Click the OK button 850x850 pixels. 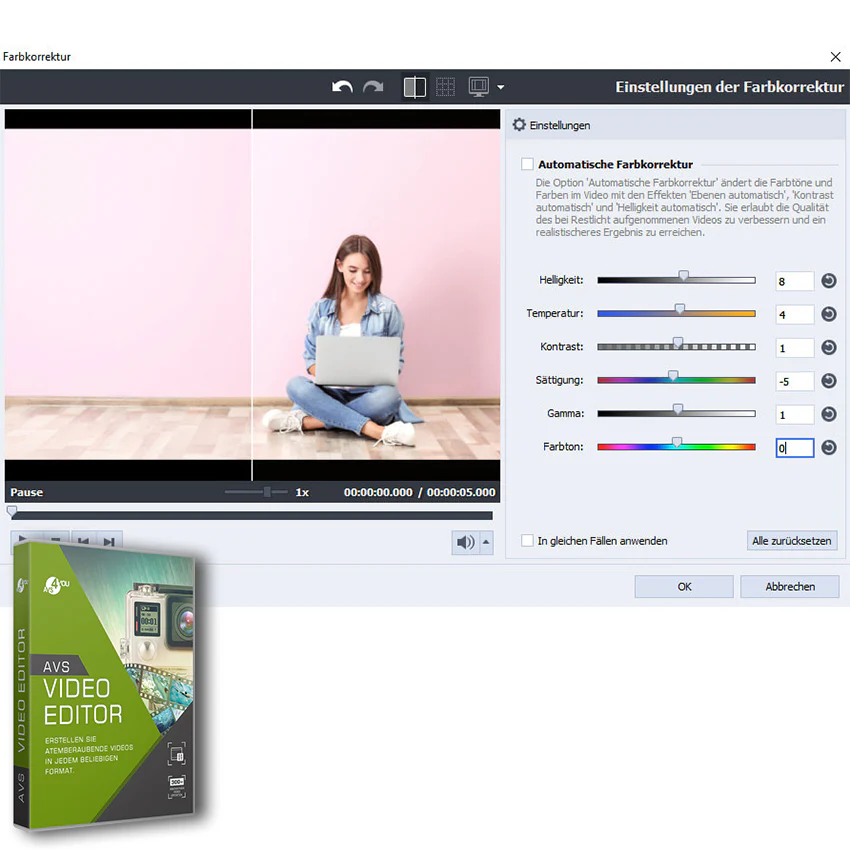coord(684,587)
